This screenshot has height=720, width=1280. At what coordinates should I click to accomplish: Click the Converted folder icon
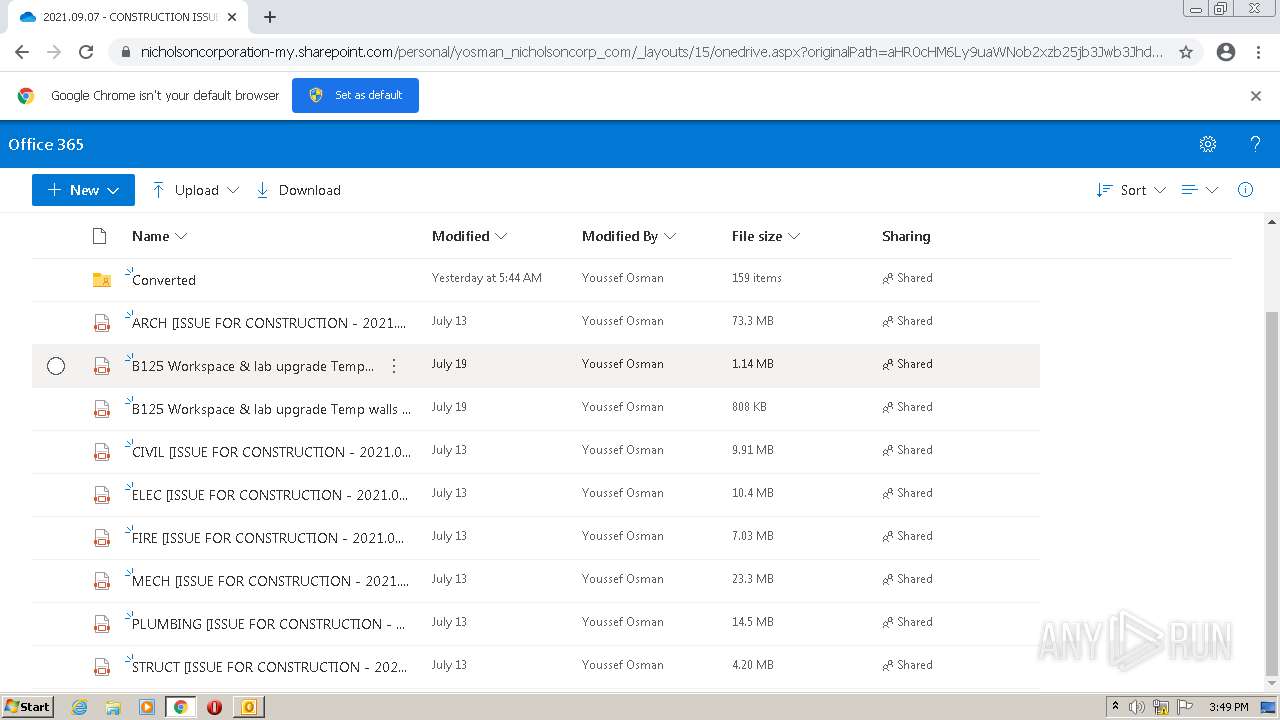tap(101, 280)
